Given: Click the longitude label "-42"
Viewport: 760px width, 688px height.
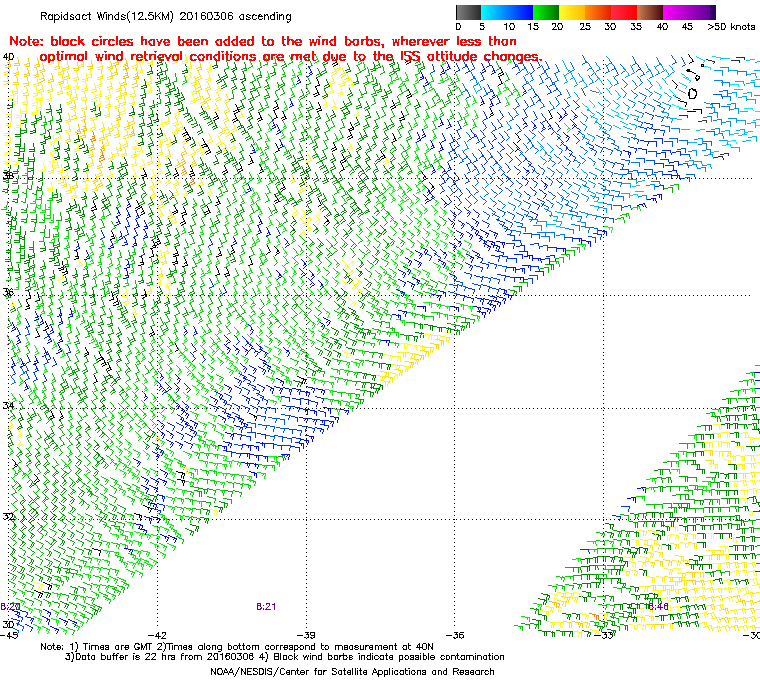Looking at the screenshot, I should [x=158, y=635].
